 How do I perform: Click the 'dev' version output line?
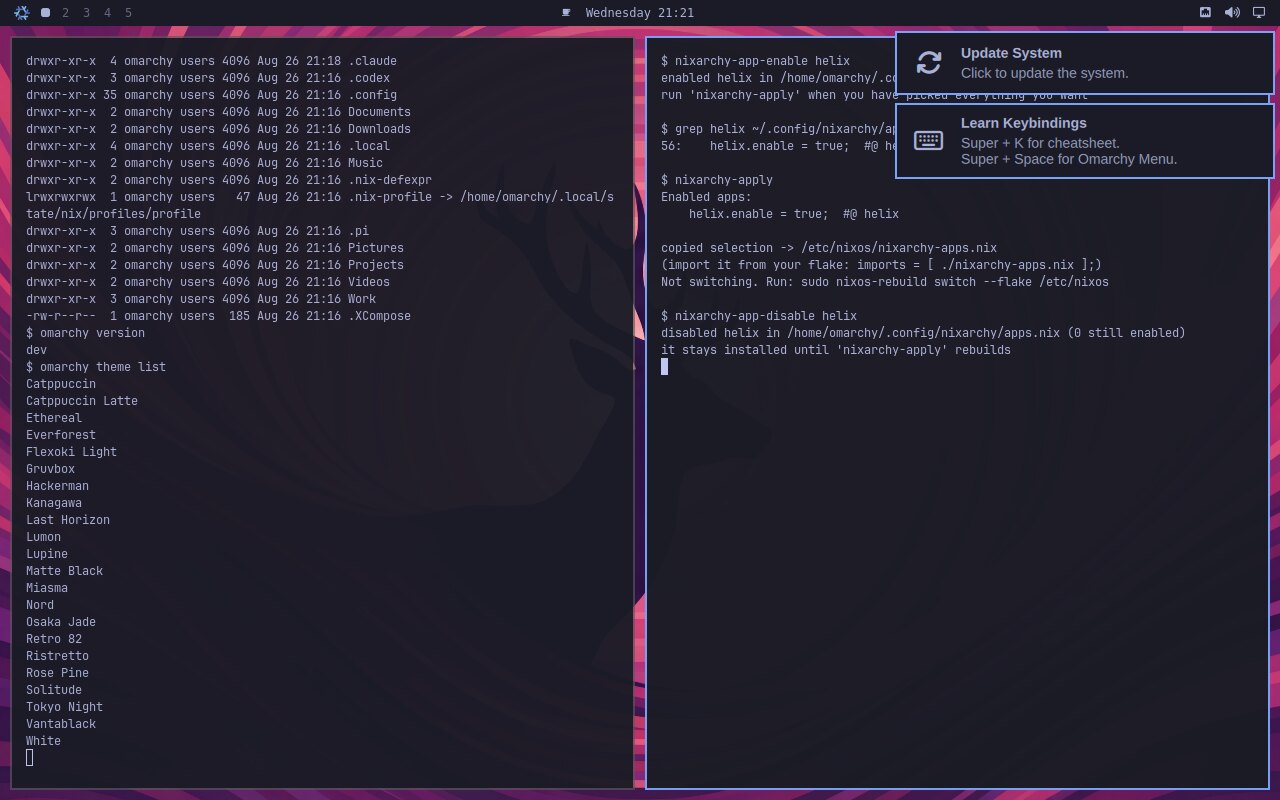36,350
